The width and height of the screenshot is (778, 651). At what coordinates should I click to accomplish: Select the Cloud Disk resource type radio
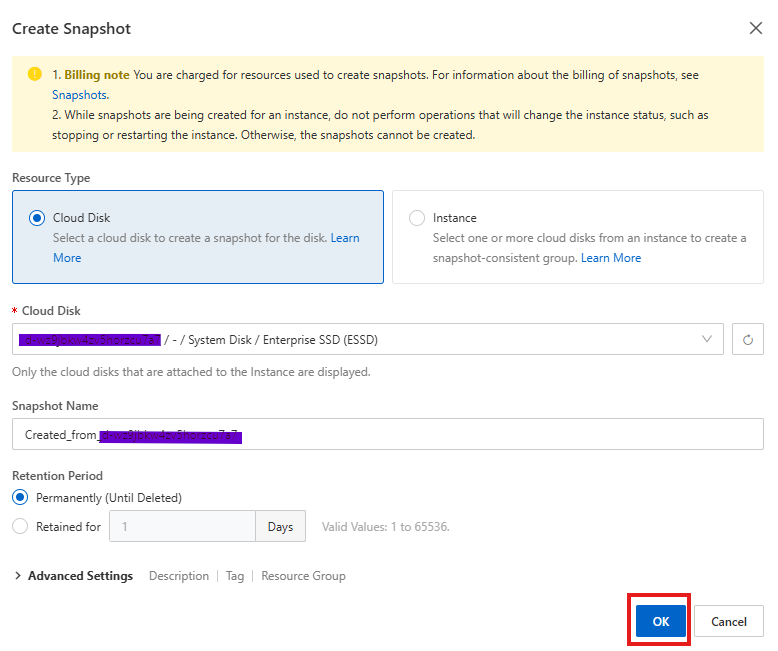(x=37, y=218)
